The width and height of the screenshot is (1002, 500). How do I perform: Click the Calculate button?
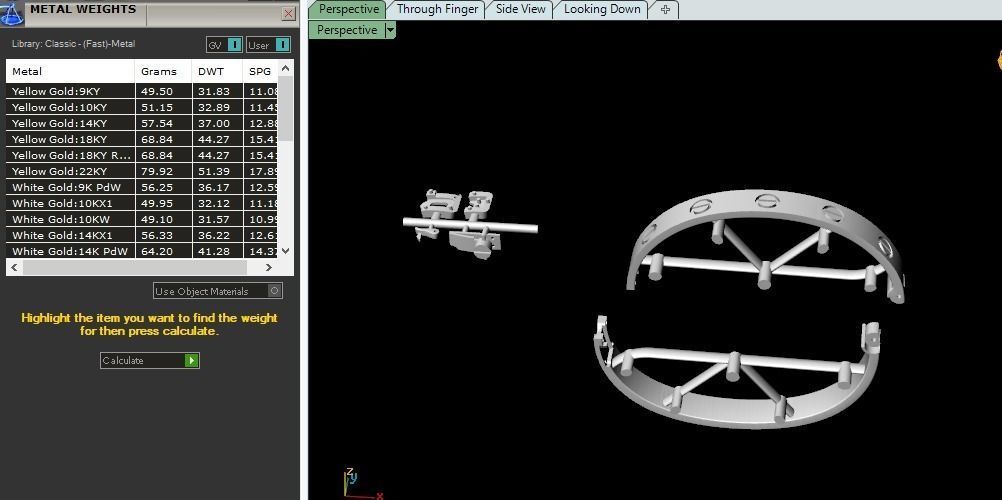click(x=150, y=361)
